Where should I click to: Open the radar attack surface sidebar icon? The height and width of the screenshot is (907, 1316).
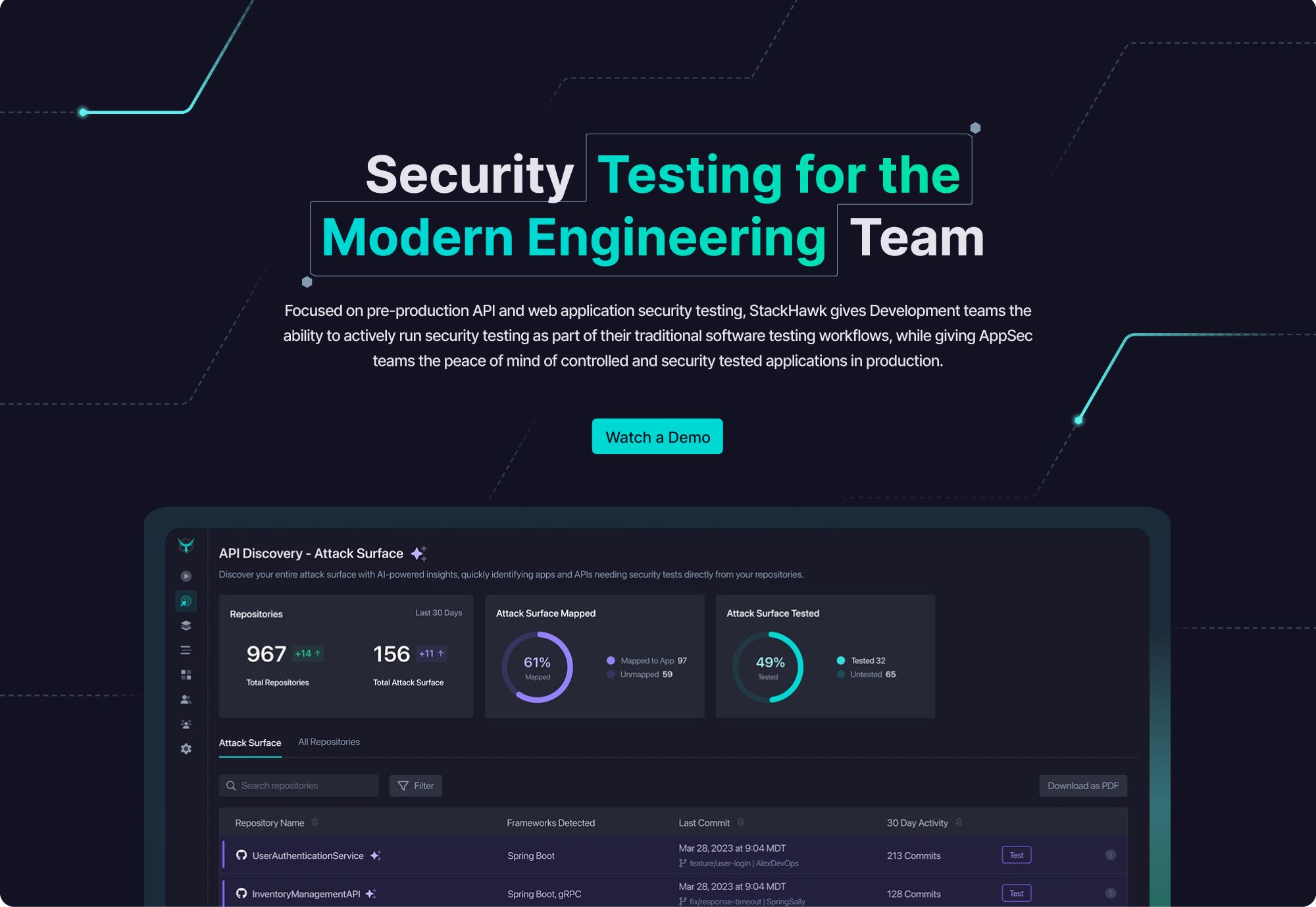click(186, 601)
